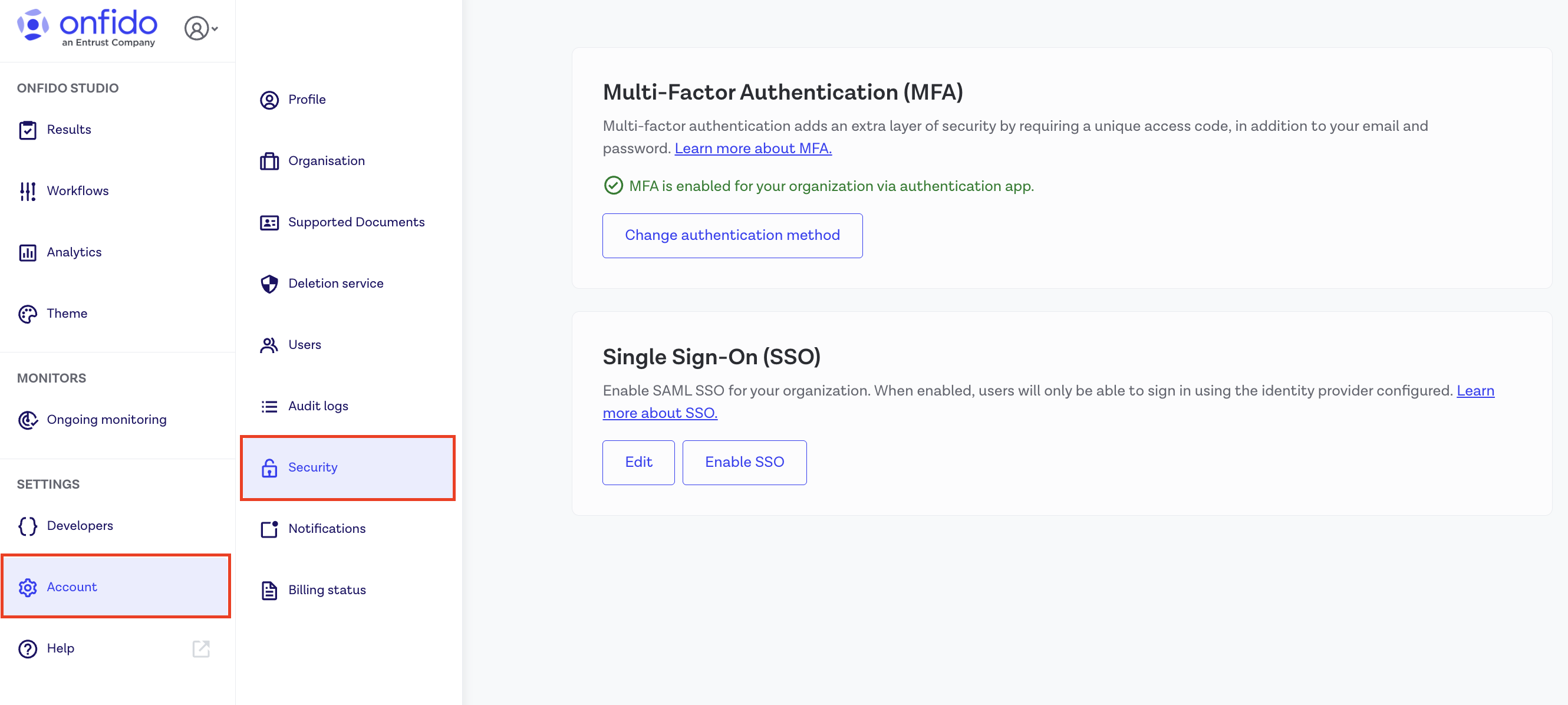1568x705 pixels.
Task: Click the Onfido logo
Action: coord(87,27)
